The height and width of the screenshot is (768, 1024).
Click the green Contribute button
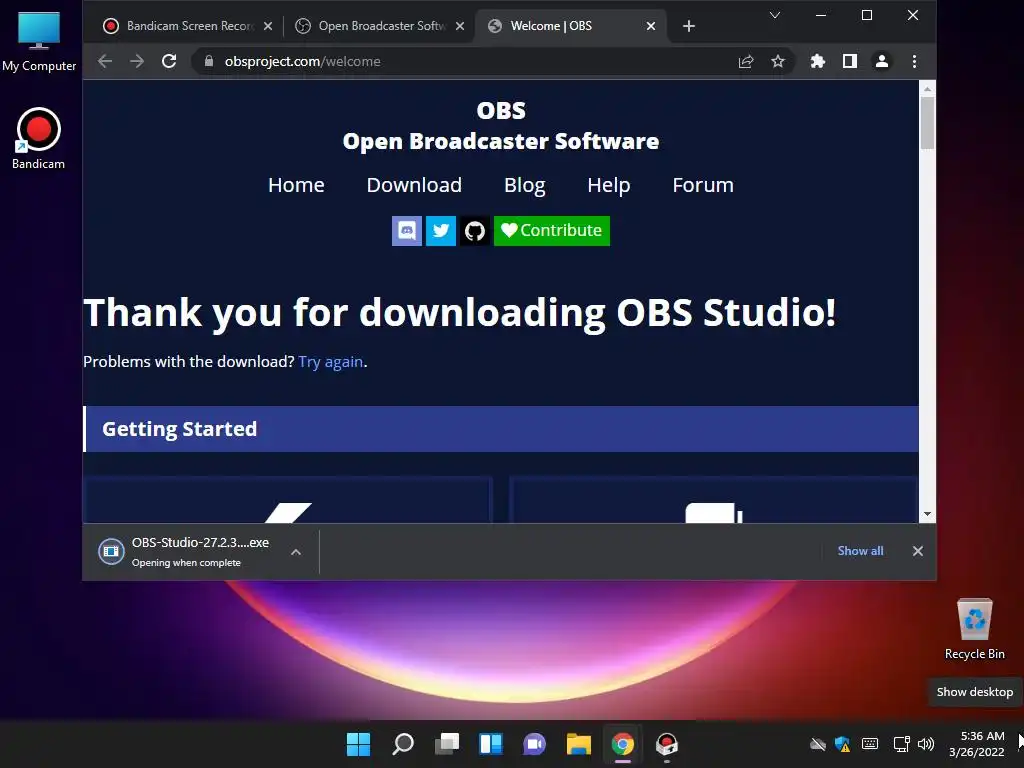pyautogui.click(x=552, y=231)
